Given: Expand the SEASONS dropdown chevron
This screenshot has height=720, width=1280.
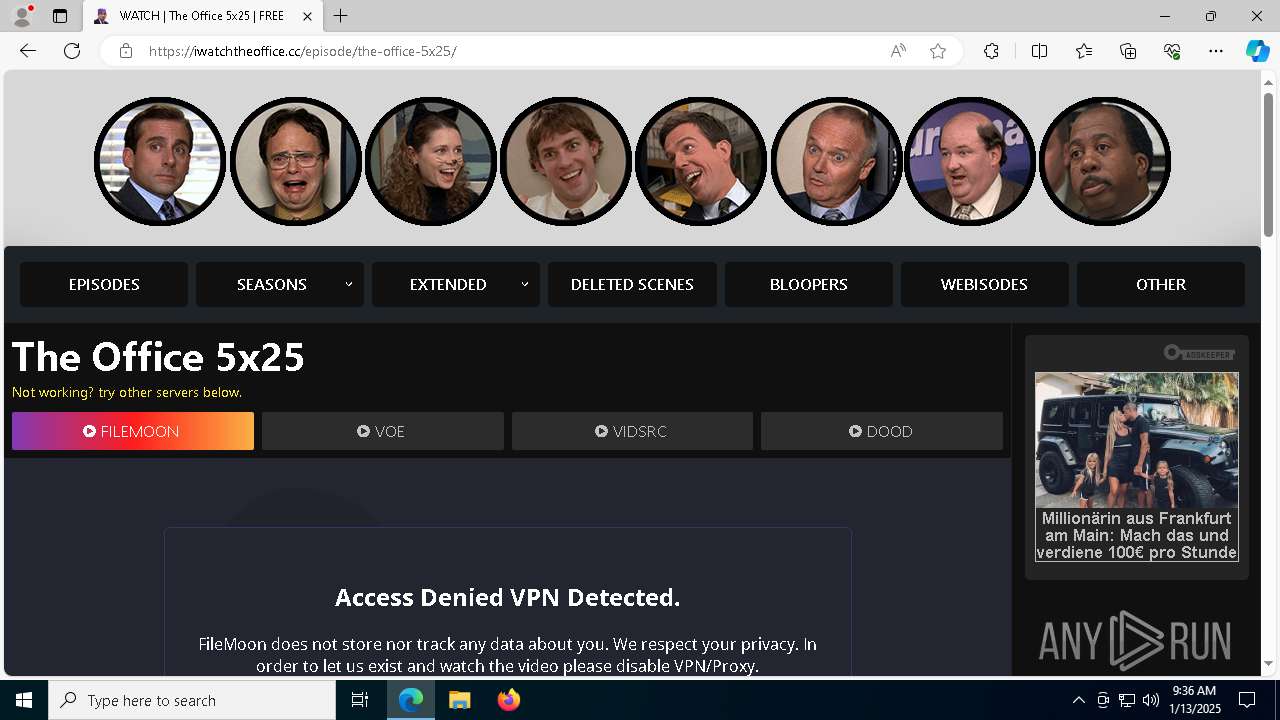Looking at the screenshot, I should coord(349,284).
